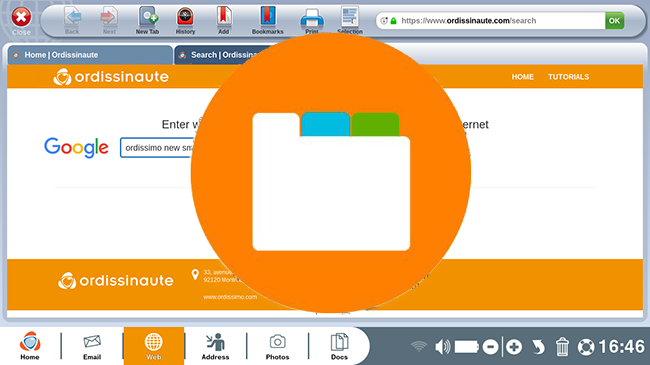Print the current web page
This screenshot has width=650, height=365.
[x=312, y=21]
